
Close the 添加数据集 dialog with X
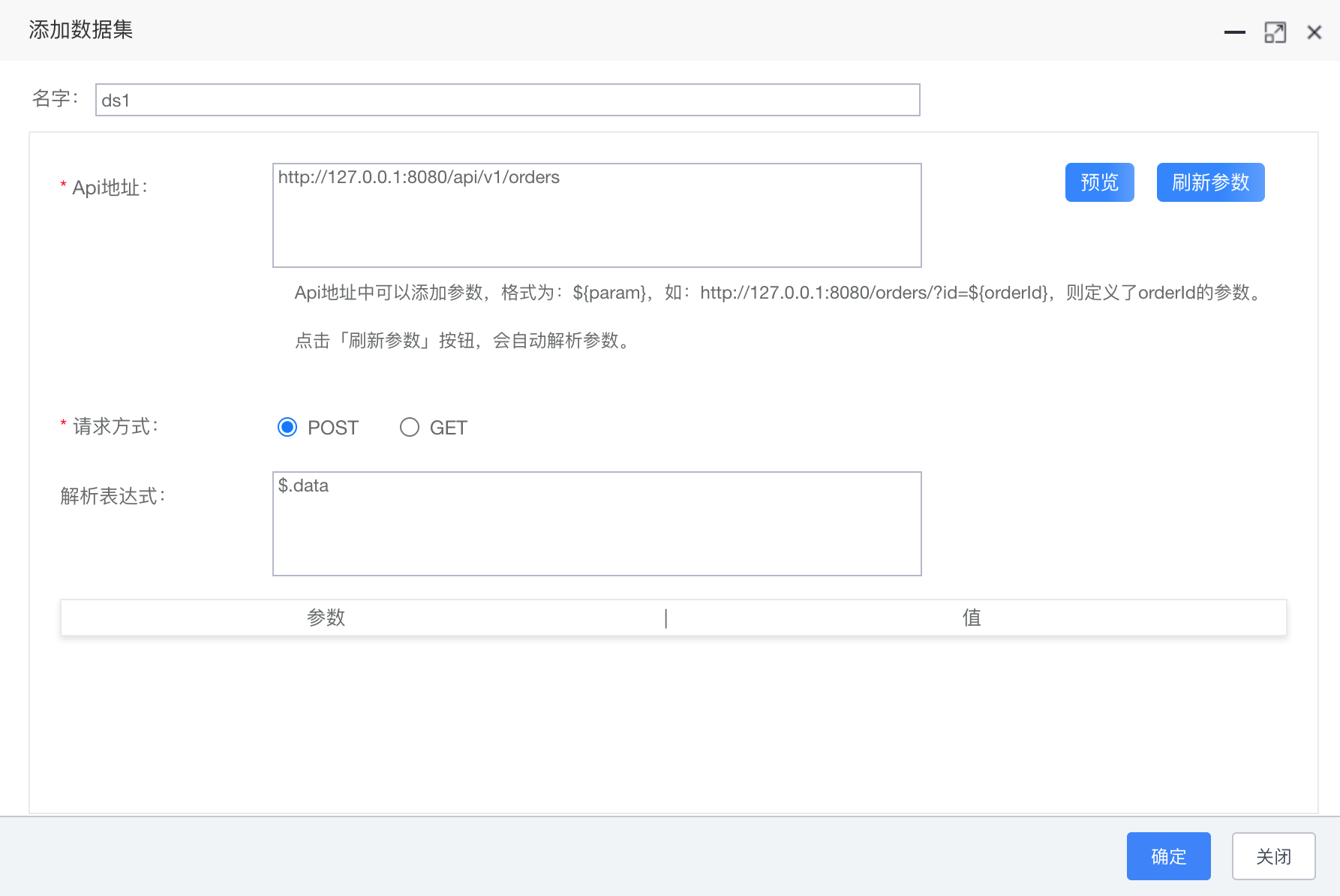tap(1314, 32)
